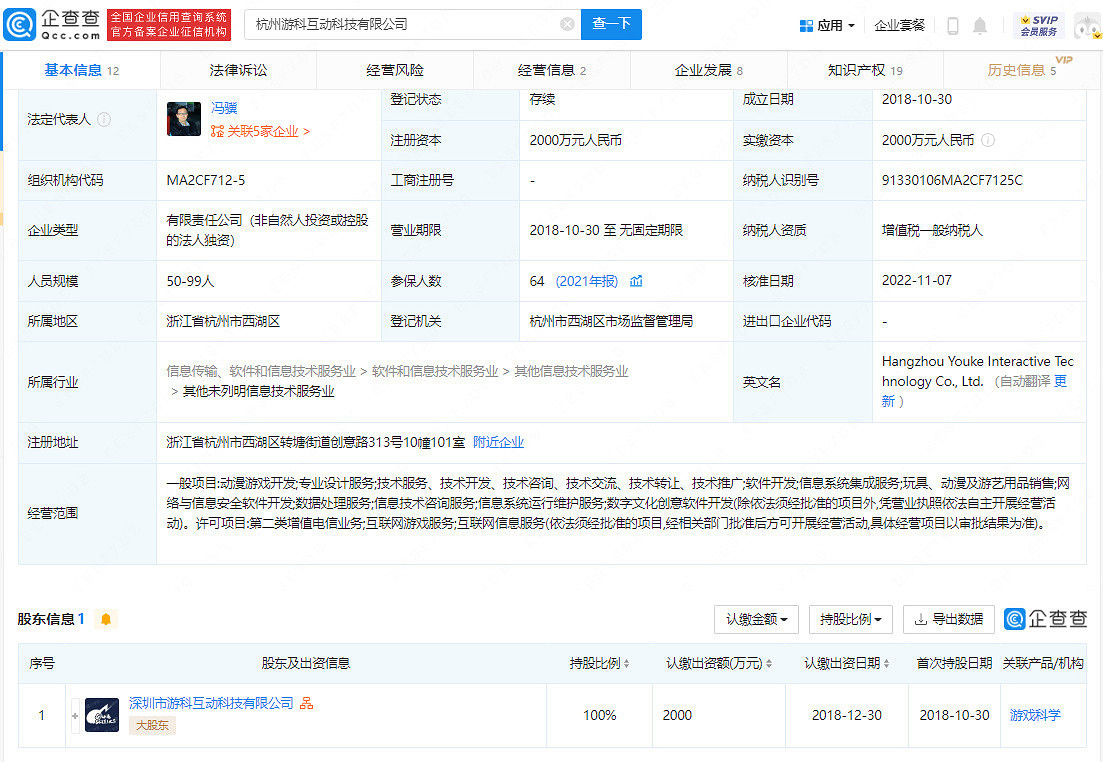Open the notification bell icon in top bar
This screenshot has height=762, width=1103.
[x=978, y=23]
